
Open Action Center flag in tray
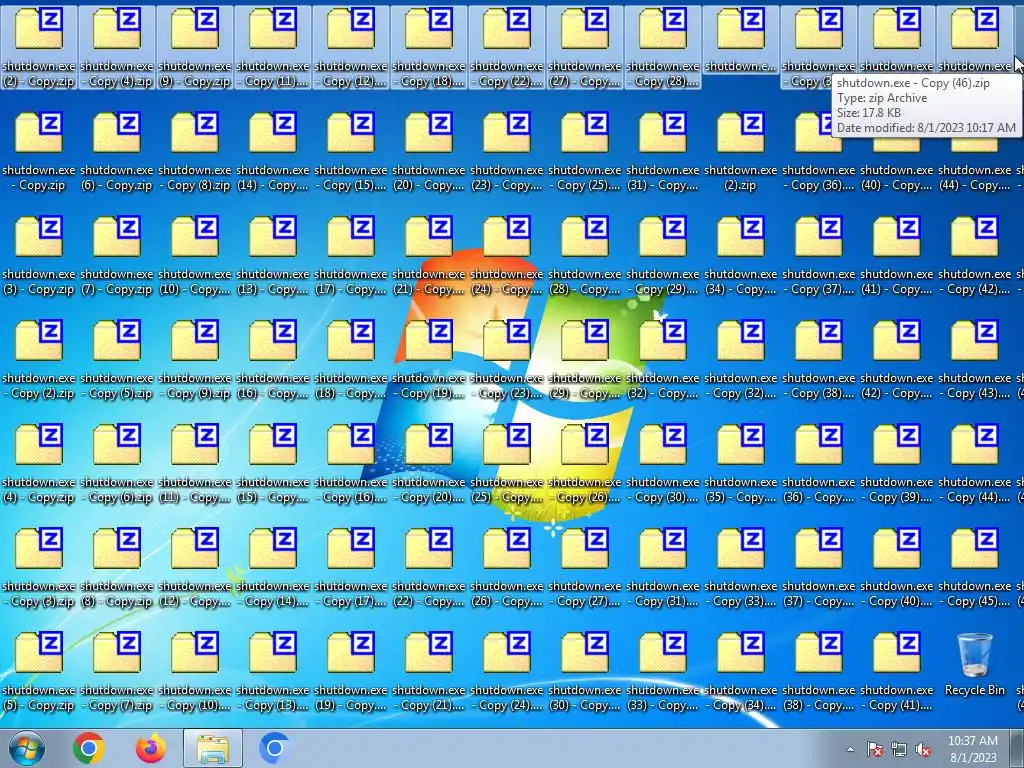coord(875,749)
